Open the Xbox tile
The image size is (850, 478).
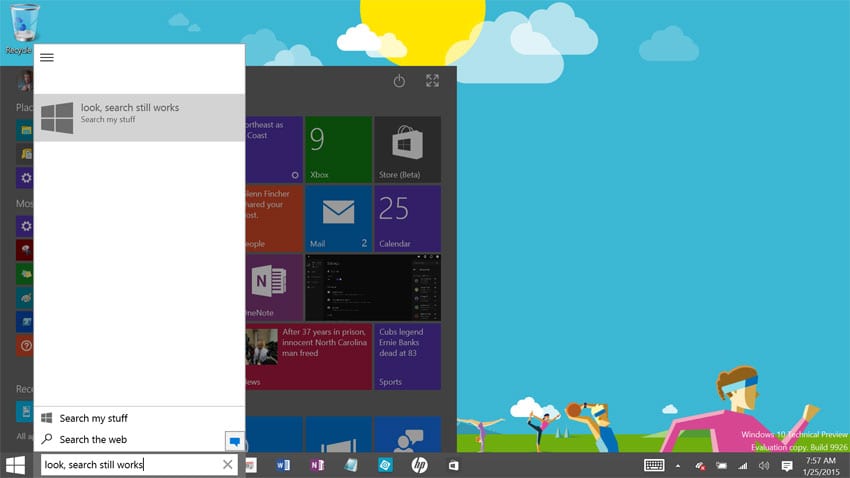[x=338, y=149]
